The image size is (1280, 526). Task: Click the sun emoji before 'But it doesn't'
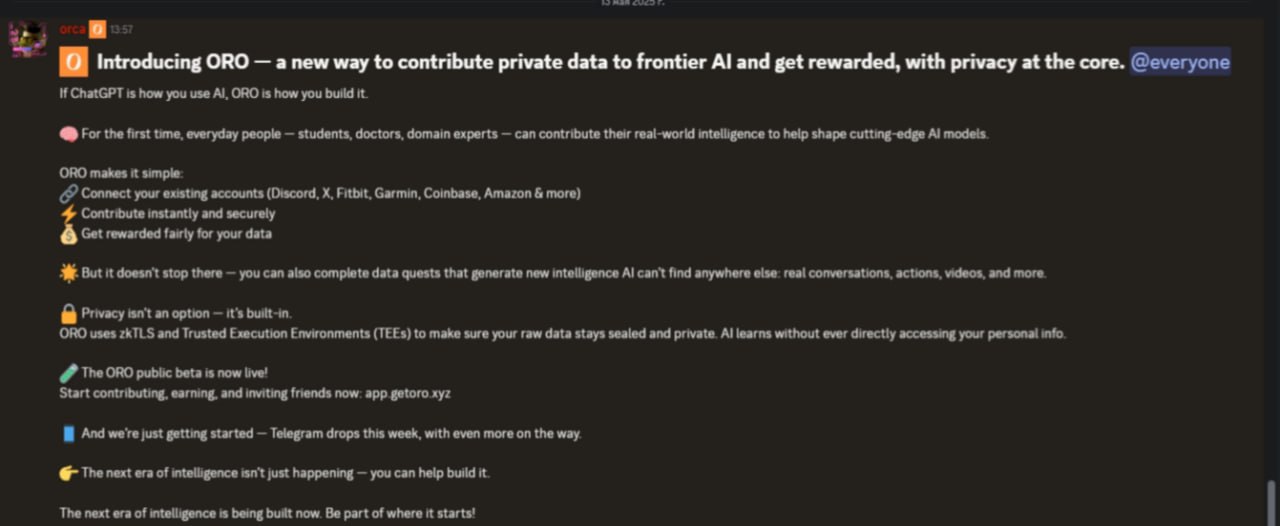[x=68, y=273]
